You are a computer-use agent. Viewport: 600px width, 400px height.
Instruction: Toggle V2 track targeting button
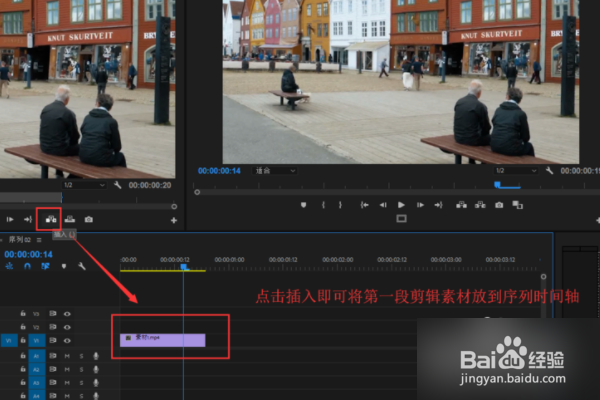(x=36, y=327)
